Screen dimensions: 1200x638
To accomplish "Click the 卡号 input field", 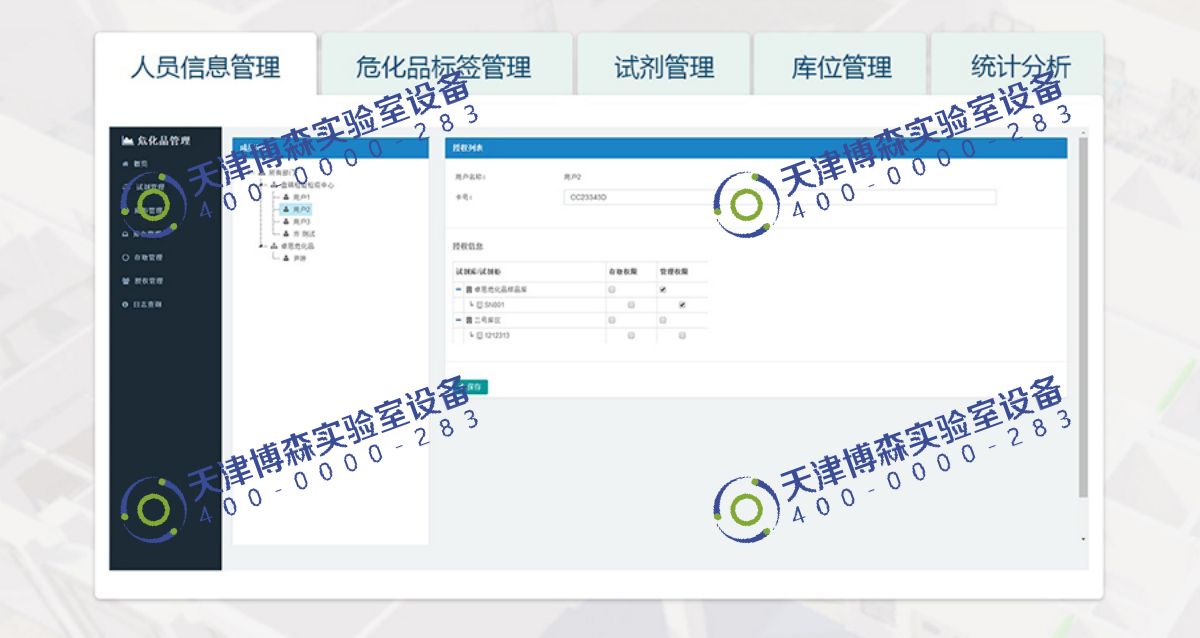I will (x=780, y=197).
